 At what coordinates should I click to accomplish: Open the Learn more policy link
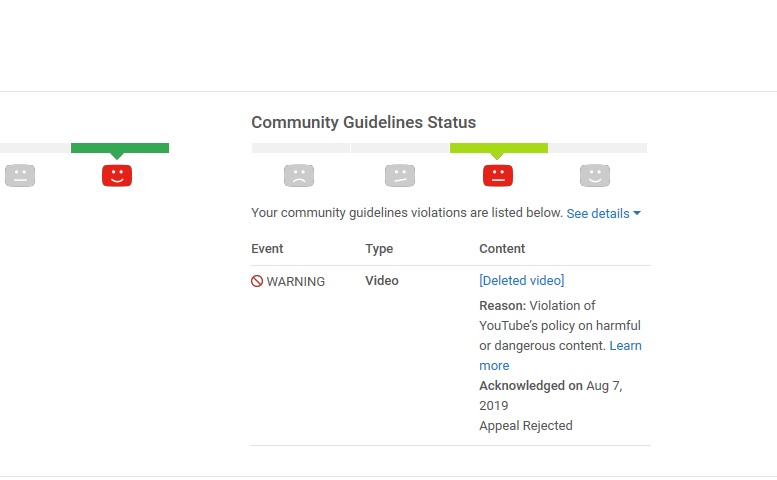coord(560,356)
